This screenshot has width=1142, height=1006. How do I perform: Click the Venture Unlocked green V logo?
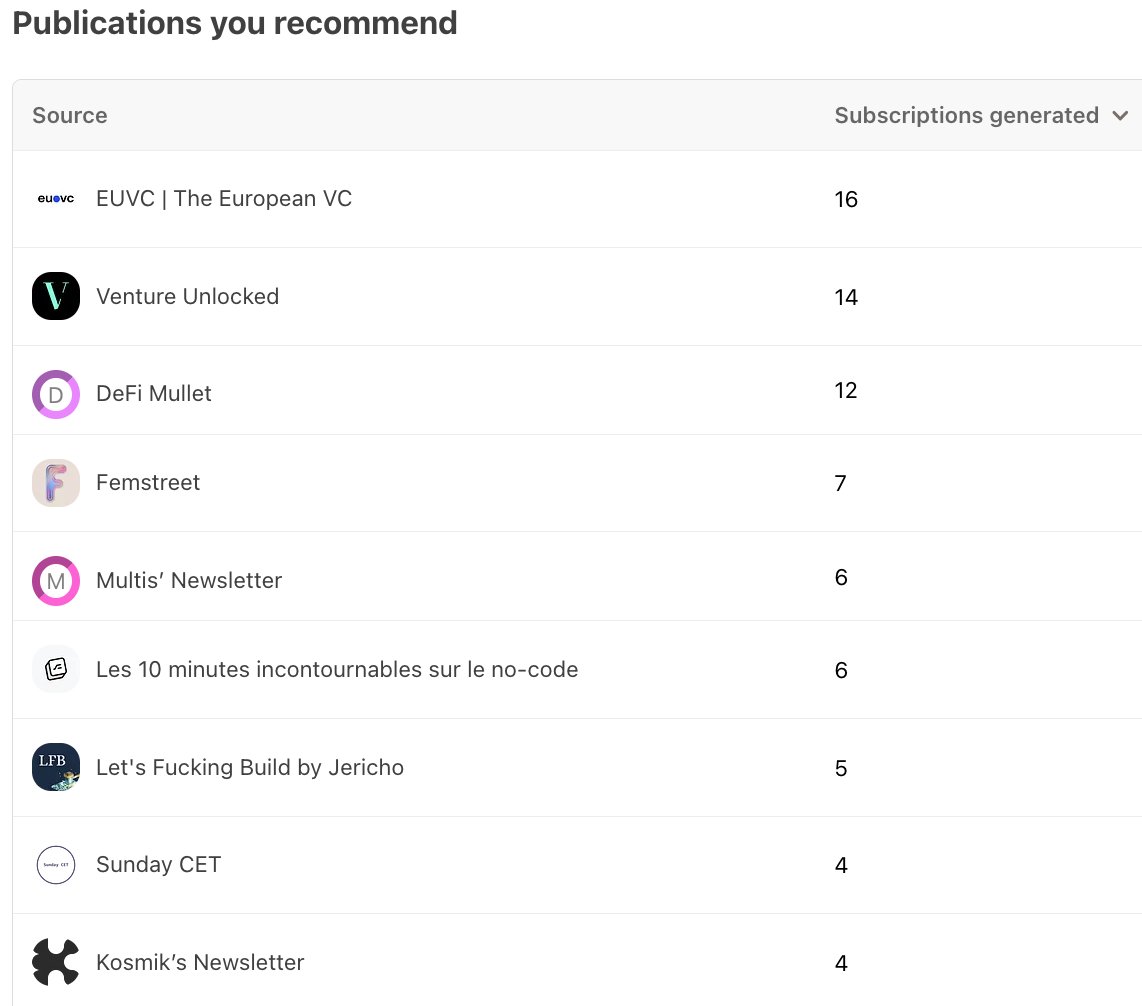coord(56,296)
